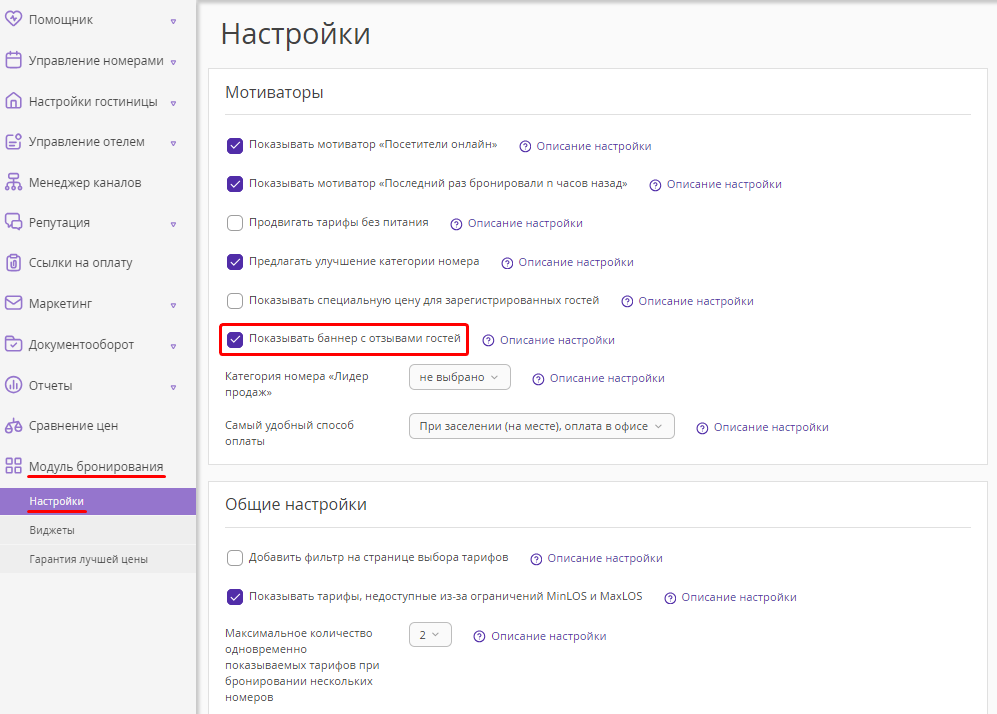Open the Настройки submenu item
Image resolution: width=997 pixels, height=714 pixels.
pos(98,502)
